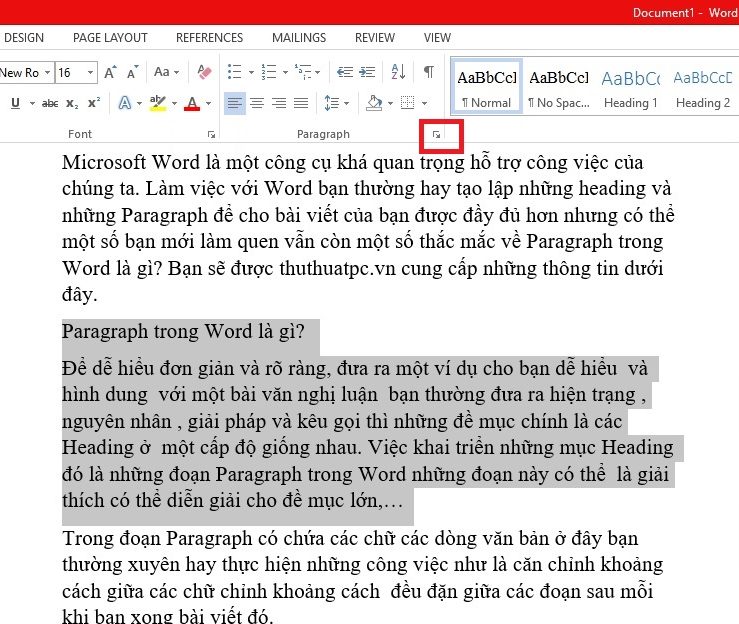739x624 pixels.
Task: Select Align Left
Action: coord(235,103)
